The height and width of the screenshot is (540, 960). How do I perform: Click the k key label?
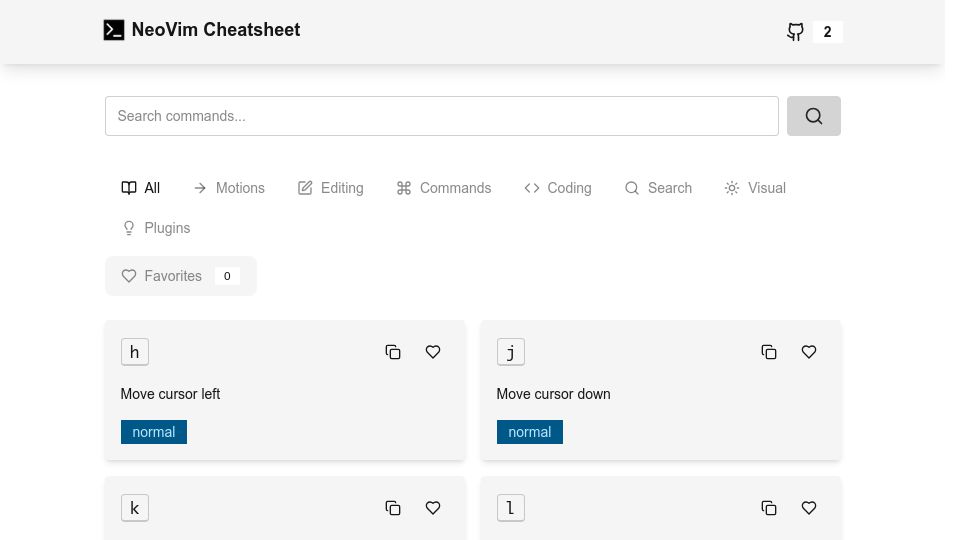coord(135,508)
